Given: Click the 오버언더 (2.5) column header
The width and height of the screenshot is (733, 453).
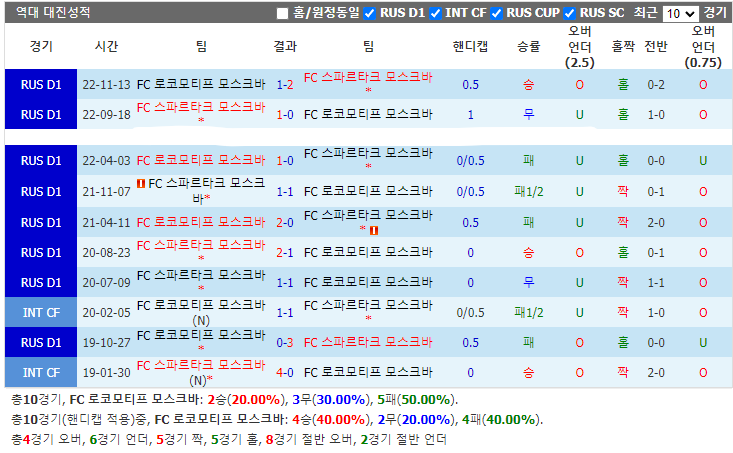Looking at the screenshot, I should pos(580,47).
